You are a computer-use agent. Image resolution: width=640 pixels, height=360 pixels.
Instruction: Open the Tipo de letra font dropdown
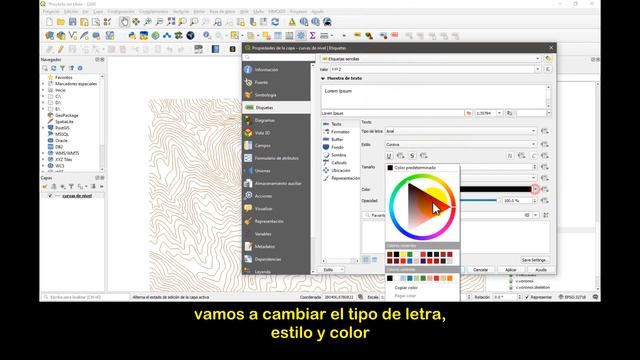(x=461, y=131)
